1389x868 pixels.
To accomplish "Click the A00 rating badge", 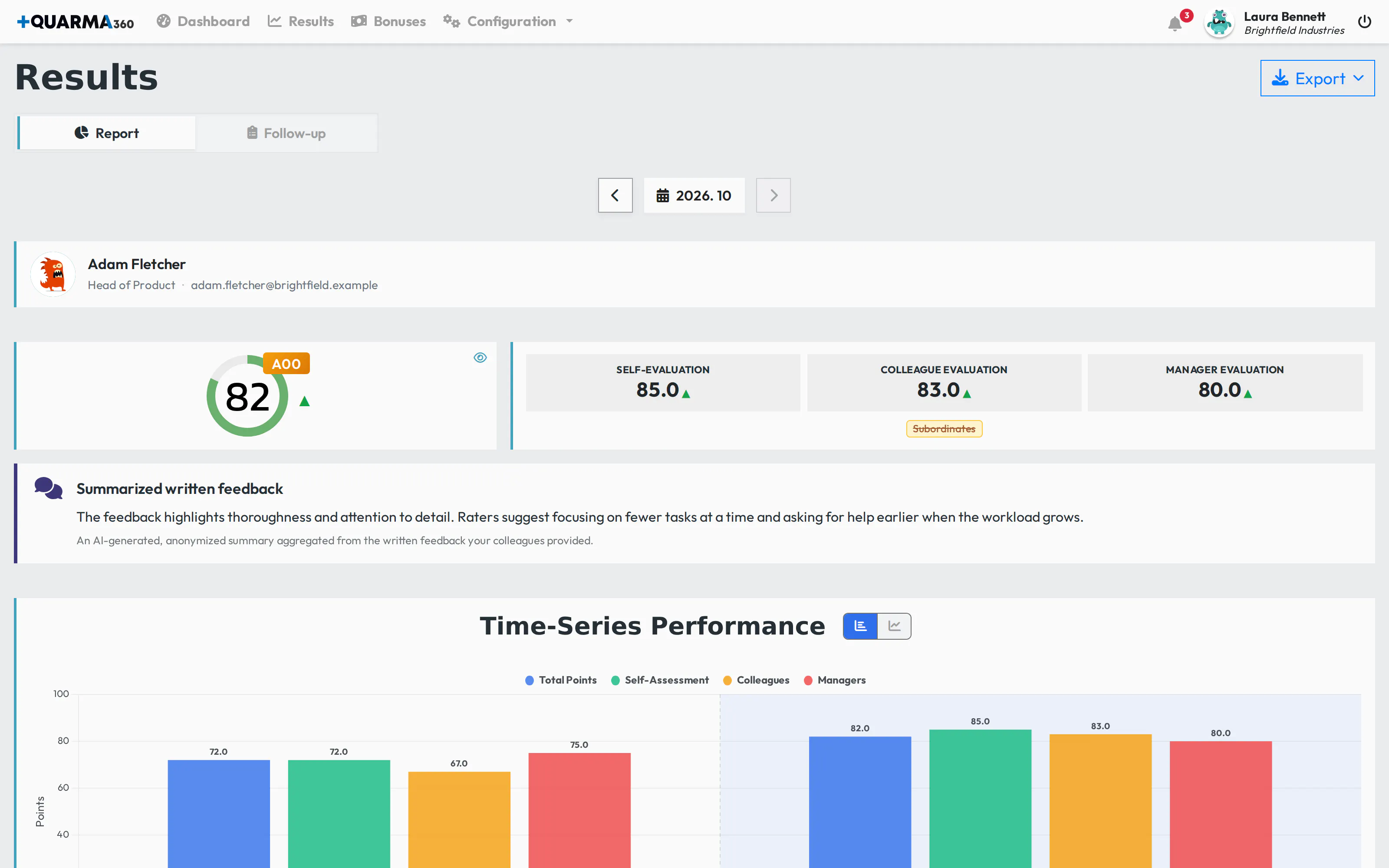I will pos(286,363).
